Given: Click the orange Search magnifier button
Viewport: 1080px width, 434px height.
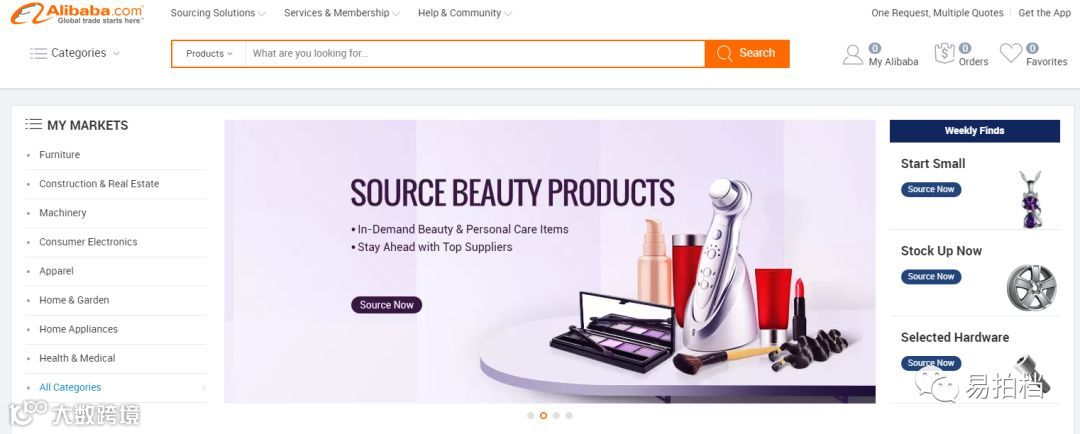Looking at the screenshot, I should [747, 54].
